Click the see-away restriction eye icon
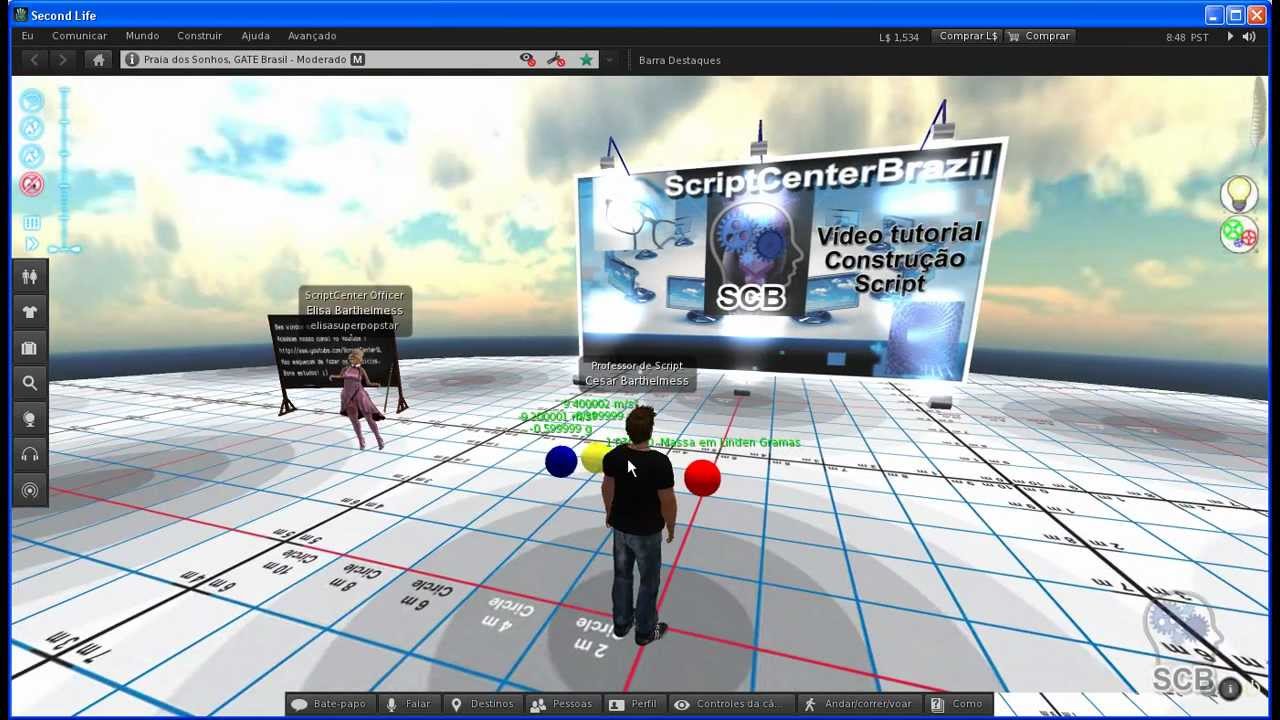This screenshot has height=720, width=1280. tap(527, 60)
